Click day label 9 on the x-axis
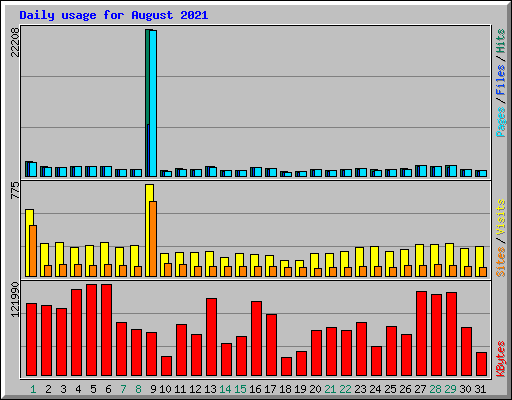This screenshot has height=400, width=512. [x=153, y=389]
